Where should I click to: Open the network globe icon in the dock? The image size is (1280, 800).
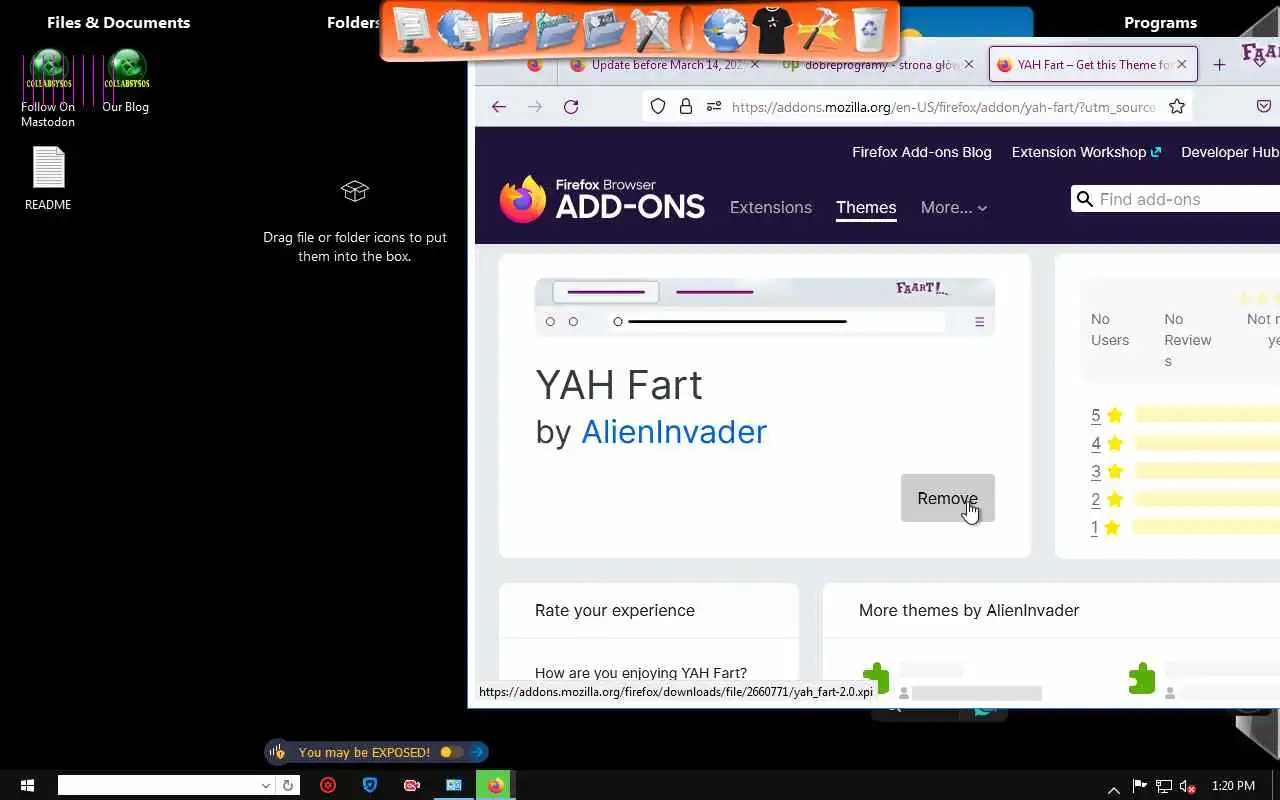coord(460,30)
